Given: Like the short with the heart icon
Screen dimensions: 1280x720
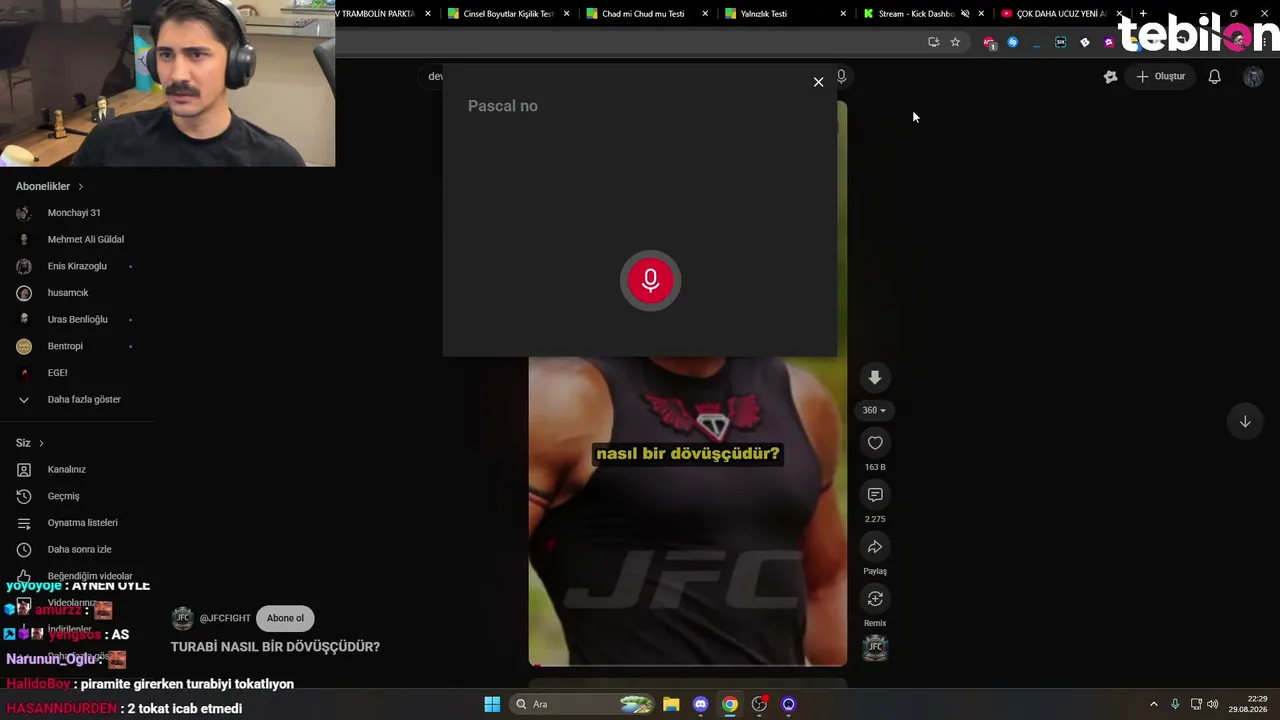Looking at the screenshot, I should tap(875, 443).
